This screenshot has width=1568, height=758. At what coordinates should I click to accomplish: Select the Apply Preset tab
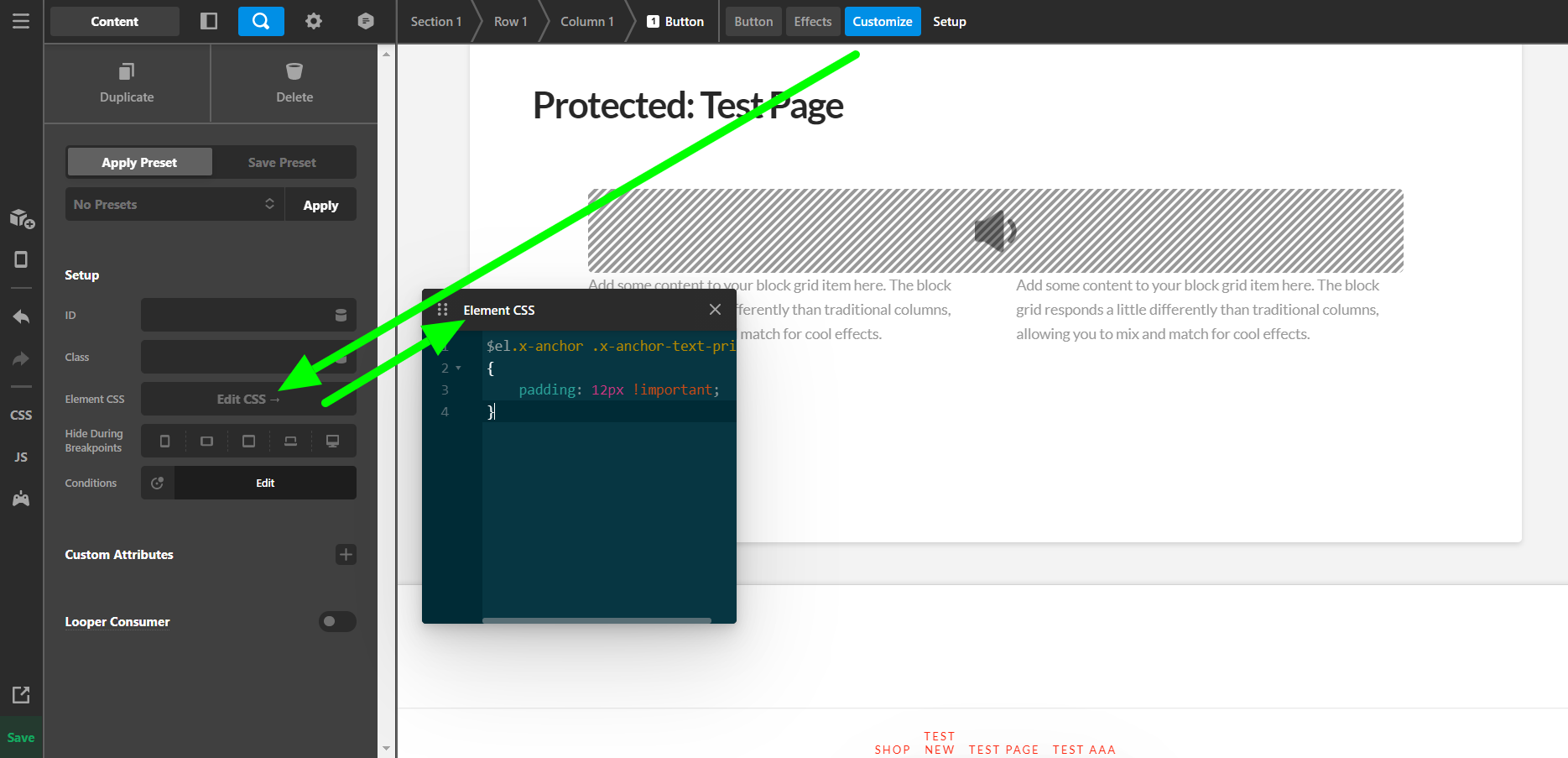[139, 162]
